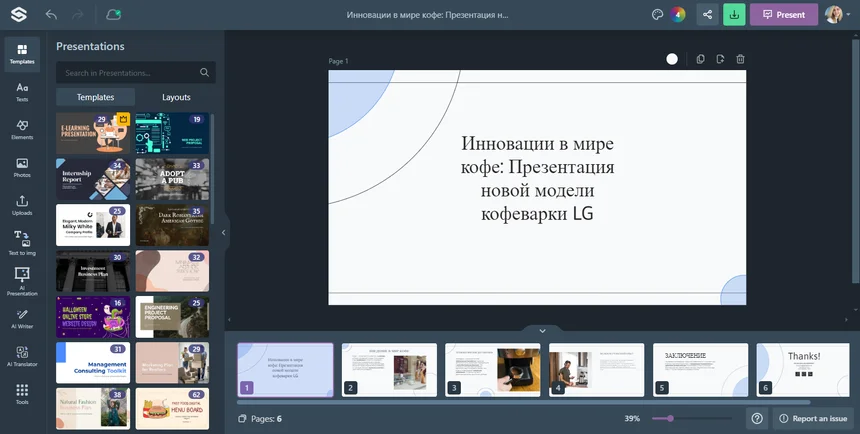Switch to the Layouts tab
Screen dimensions: 860x434
(176, 97)
